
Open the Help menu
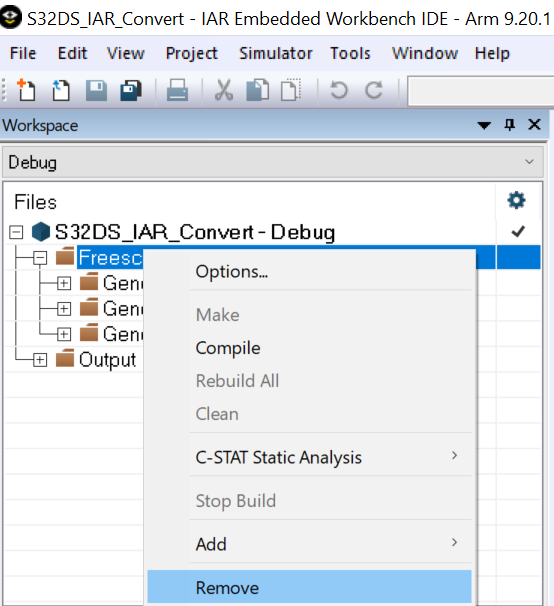pos(492,53)
